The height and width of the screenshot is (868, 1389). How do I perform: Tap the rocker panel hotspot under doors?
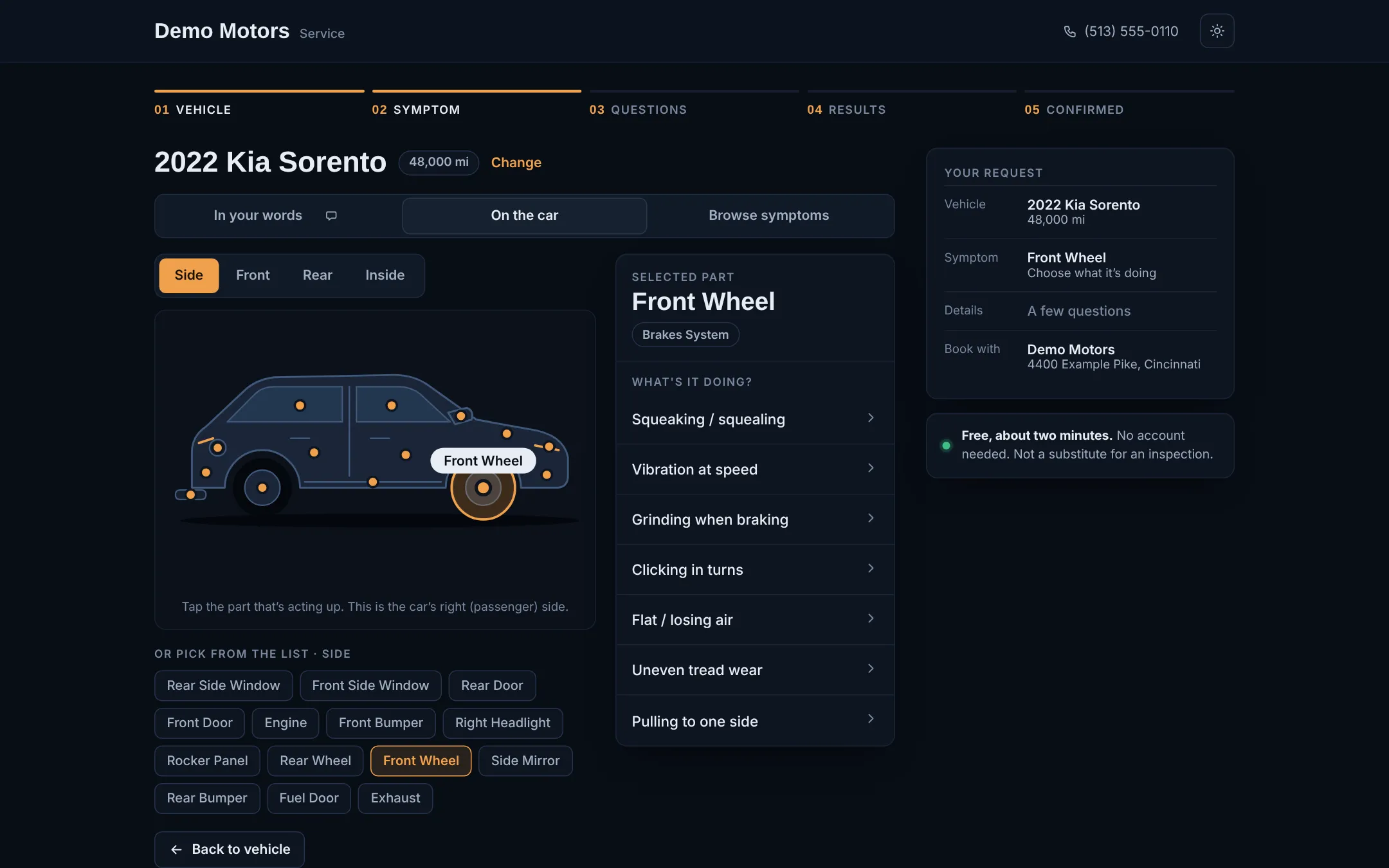[373, 482]
